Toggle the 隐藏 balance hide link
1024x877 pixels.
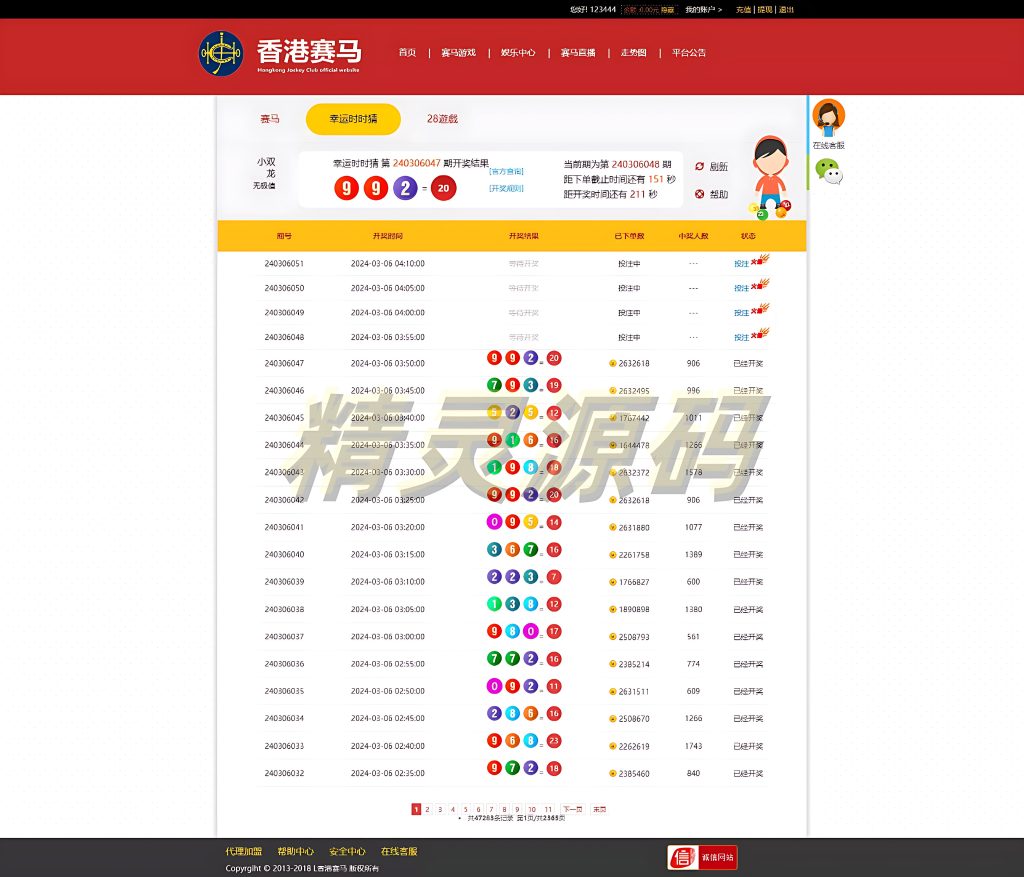click(667, 10)
